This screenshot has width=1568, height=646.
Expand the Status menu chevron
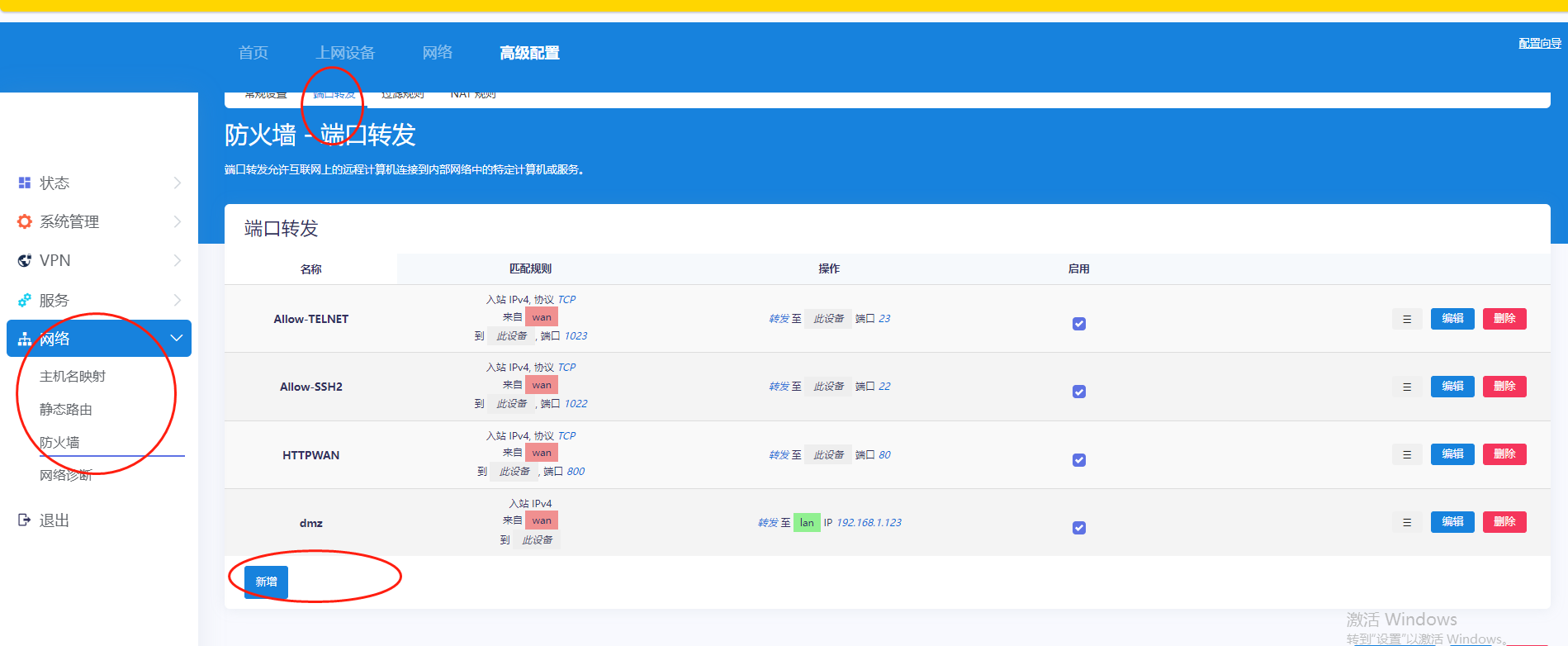click(177, 183)
